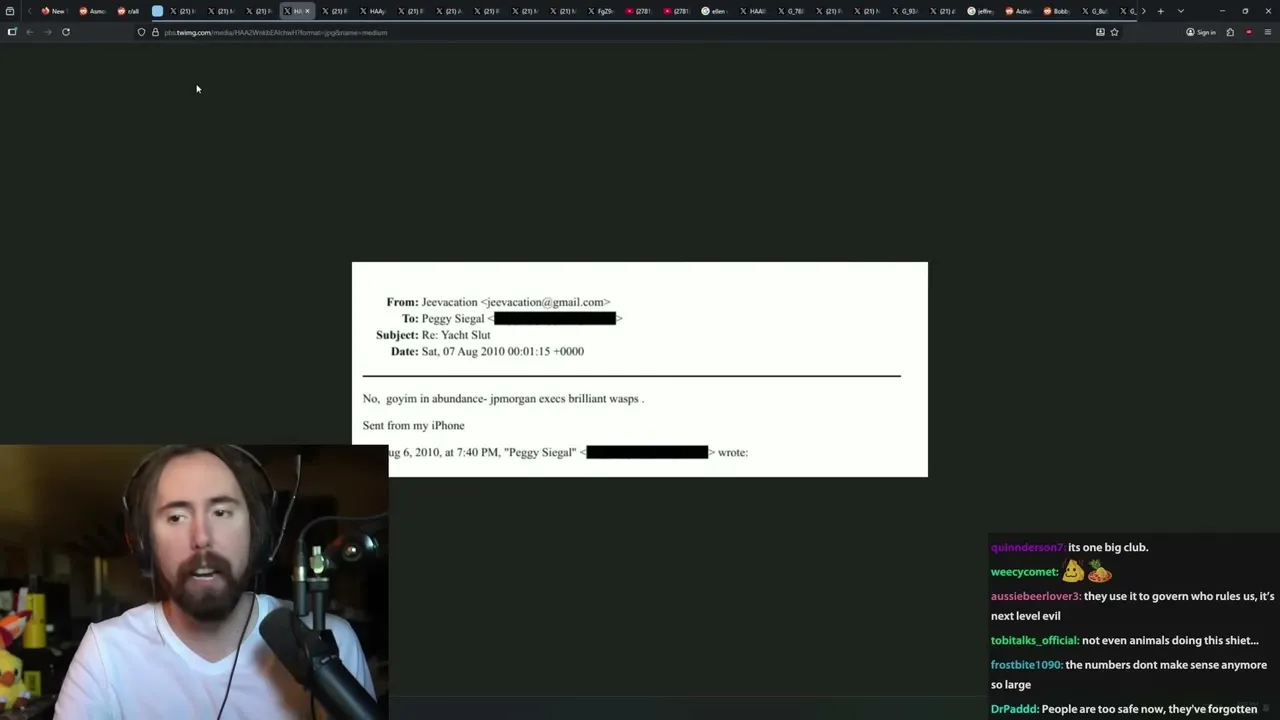
Task: Click the Sign in account button
Action: coord(1201,32)
